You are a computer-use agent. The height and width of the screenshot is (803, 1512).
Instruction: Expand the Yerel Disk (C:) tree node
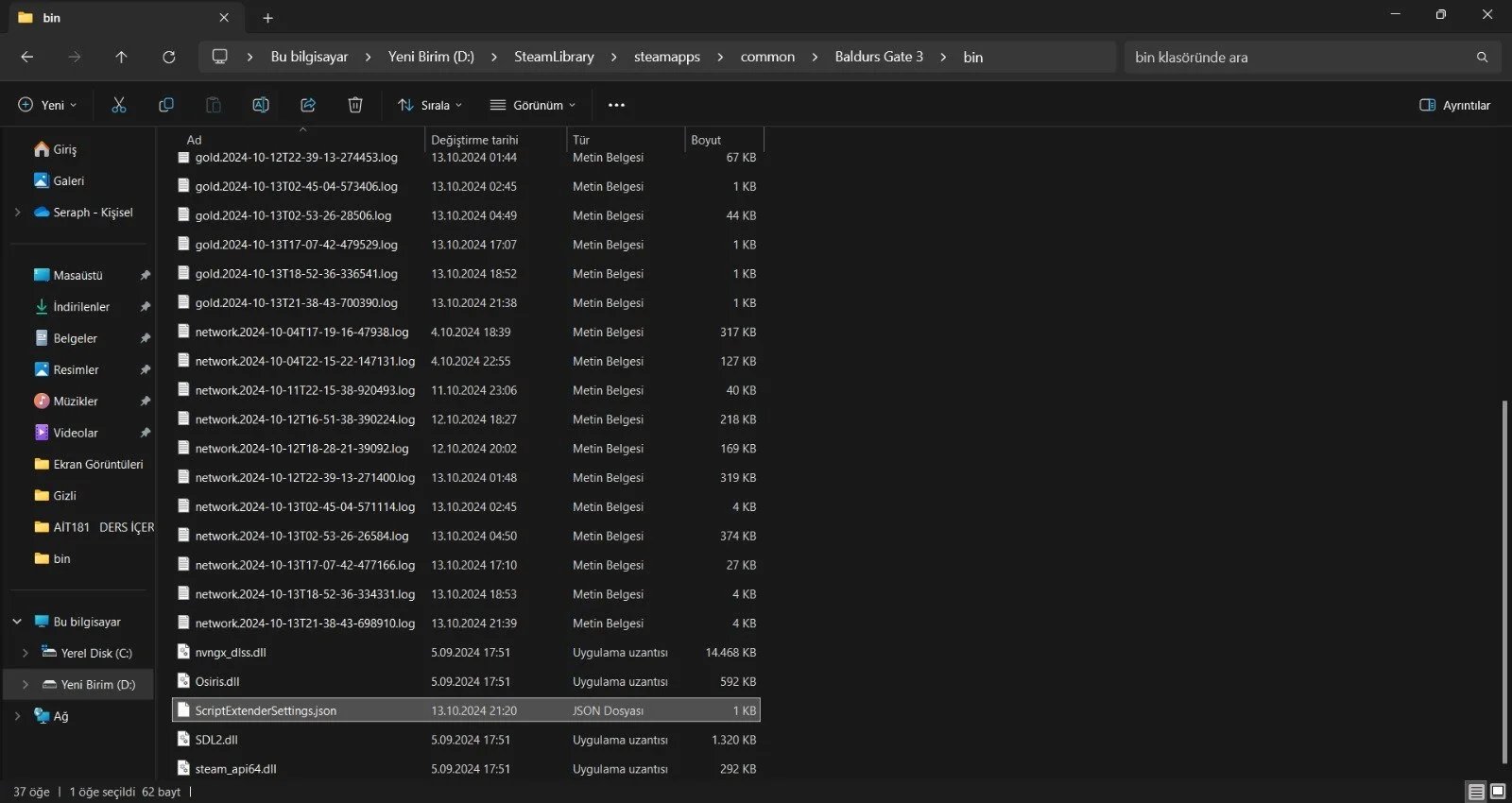click(26, 653)
